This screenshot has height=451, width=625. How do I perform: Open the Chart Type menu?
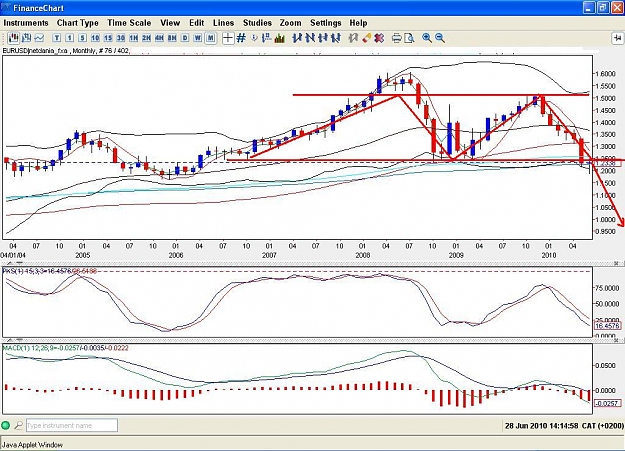pos(78,23)
